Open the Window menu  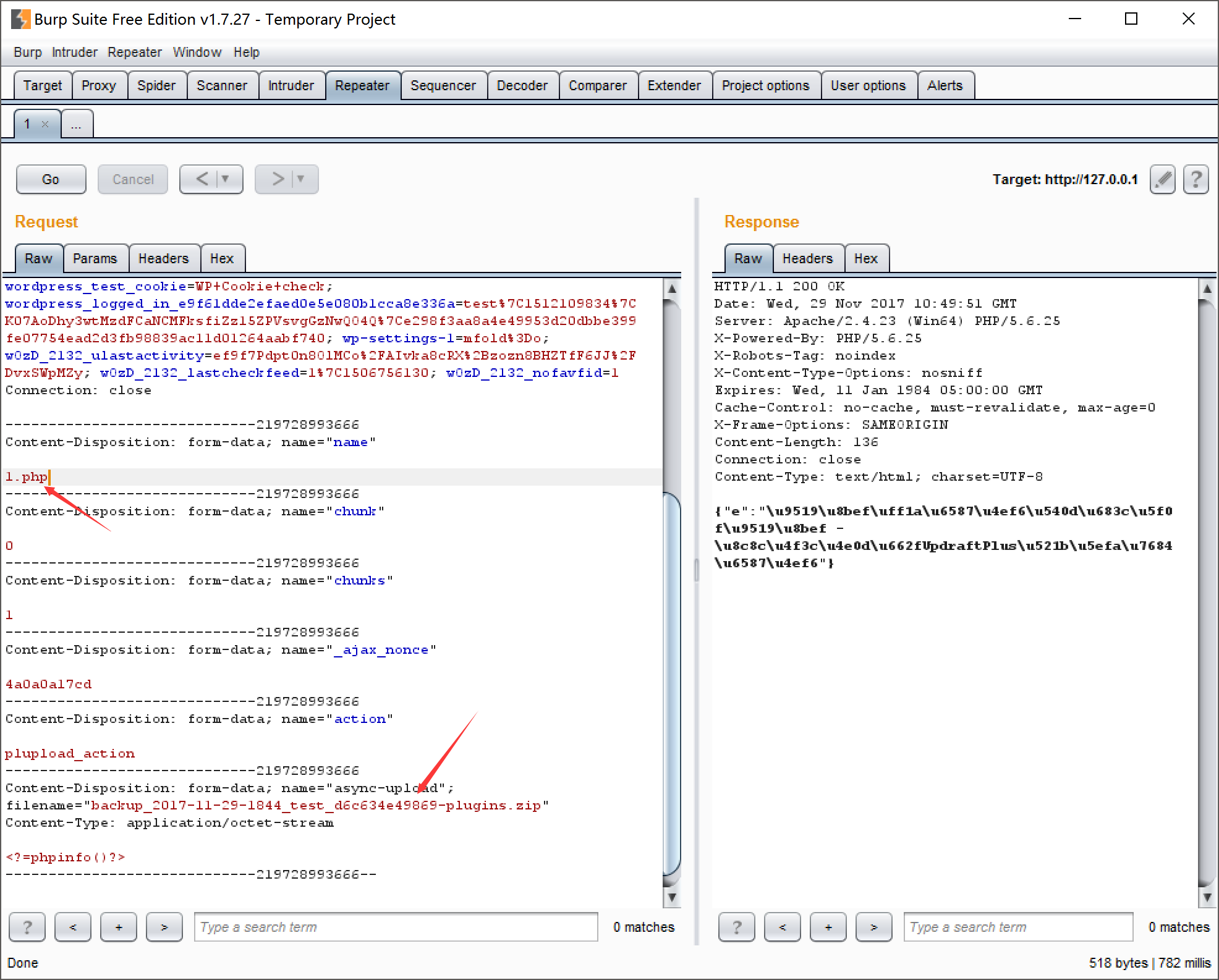pyautogui.click(x=197, y=53)
